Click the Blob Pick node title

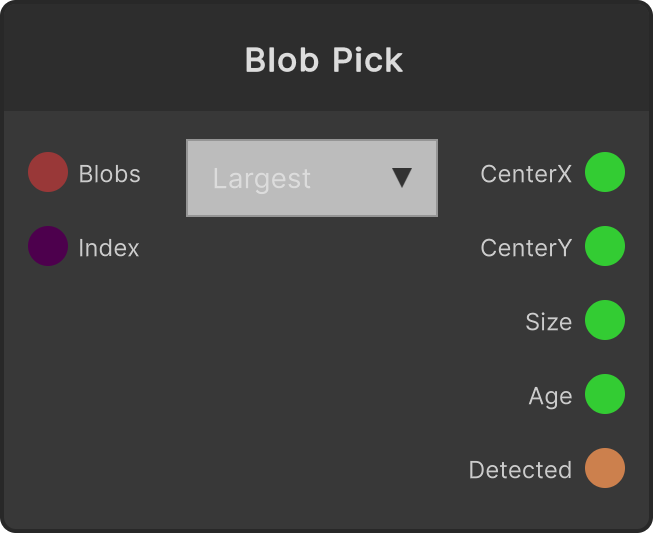tap(324, 60)
